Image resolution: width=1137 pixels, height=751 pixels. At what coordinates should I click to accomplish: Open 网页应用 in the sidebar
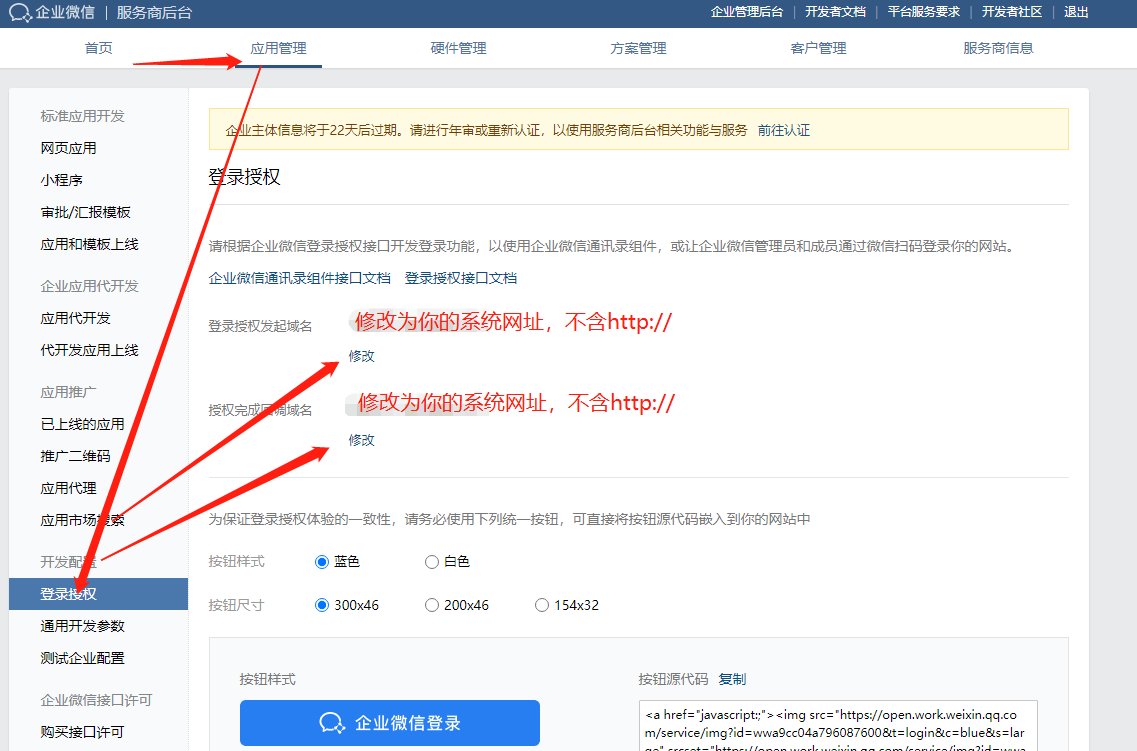[x=68, y=149]
